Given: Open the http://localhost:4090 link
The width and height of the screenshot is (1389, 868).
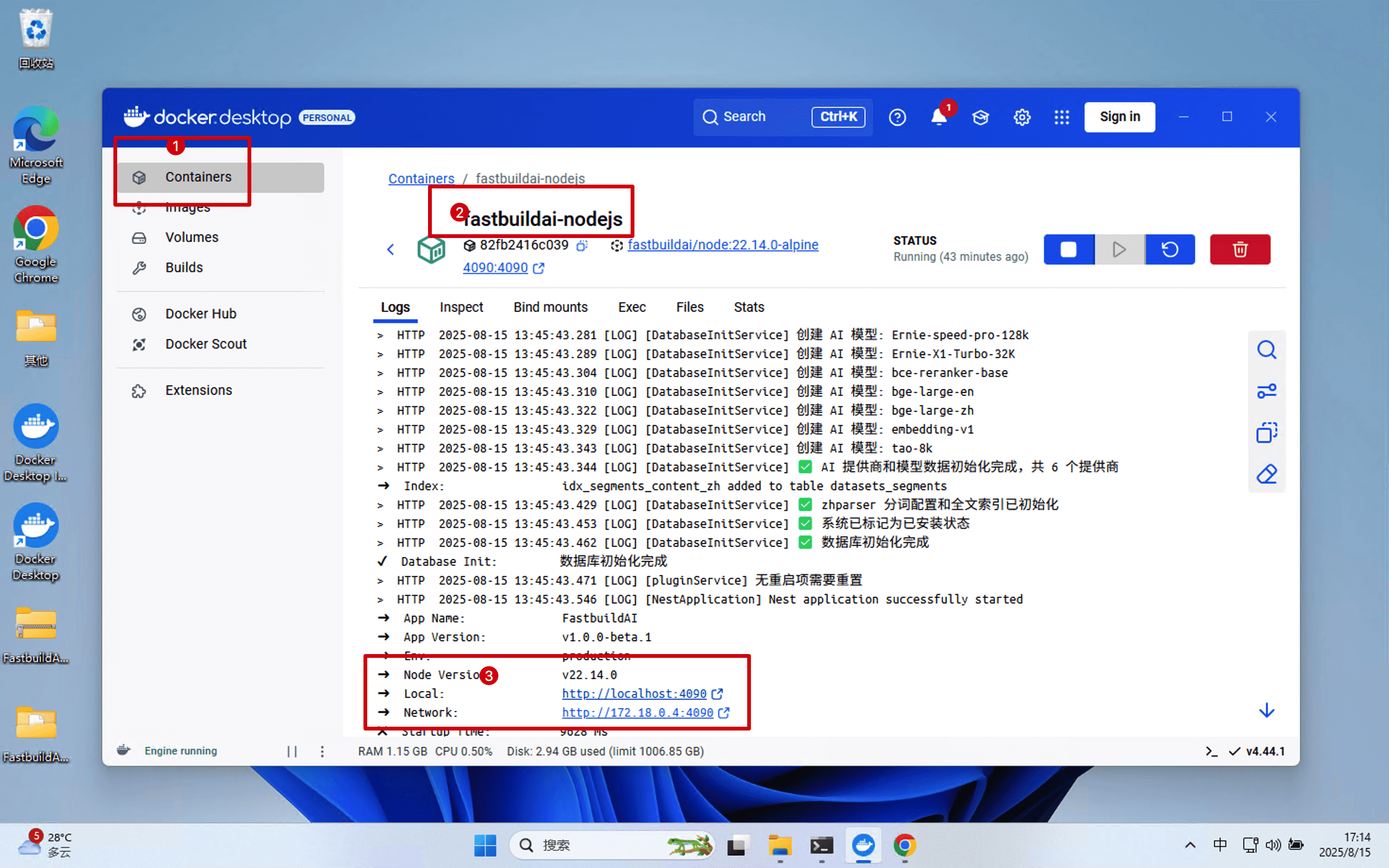Looking at the screenshot, I should [634, 693].
